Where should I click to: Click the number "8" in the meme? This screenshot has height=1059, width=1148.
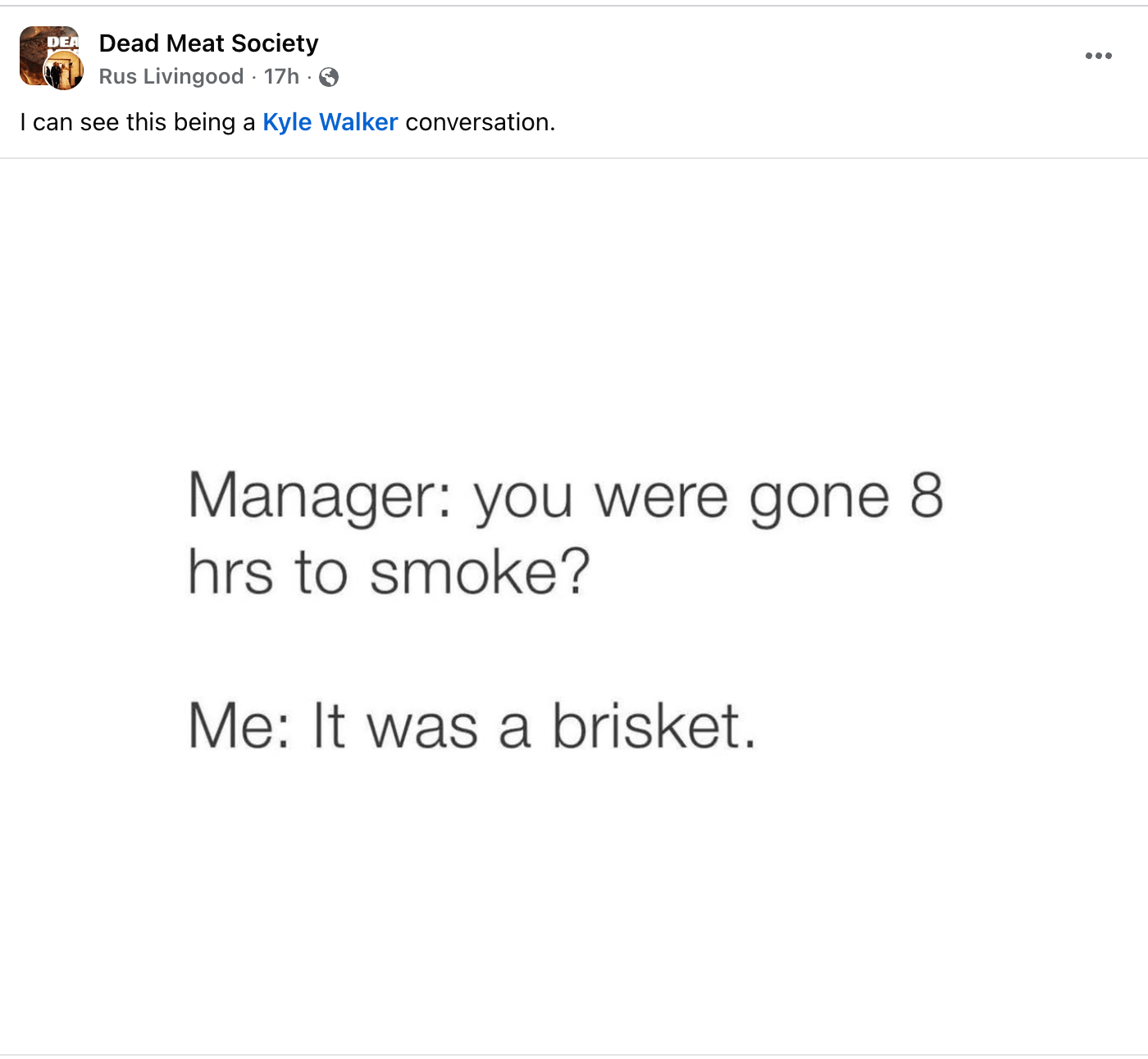927,495
